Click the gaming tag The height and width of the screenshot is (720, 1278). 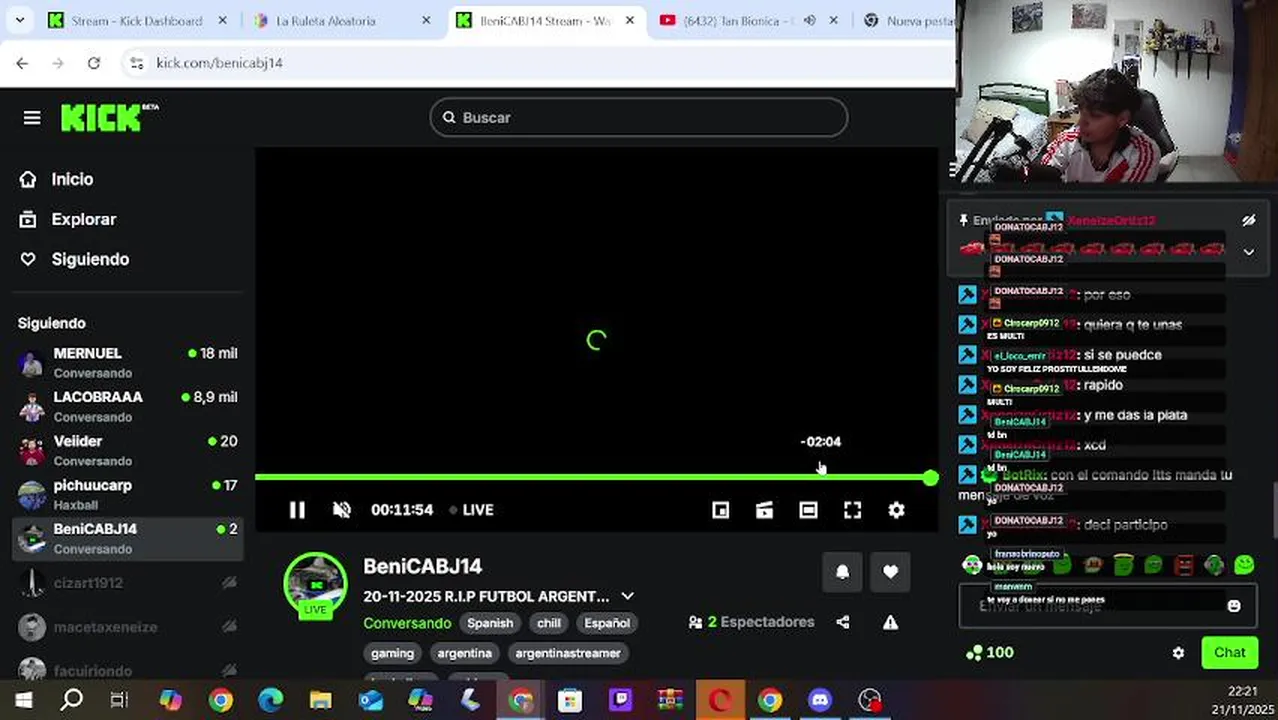coord(392,653)
